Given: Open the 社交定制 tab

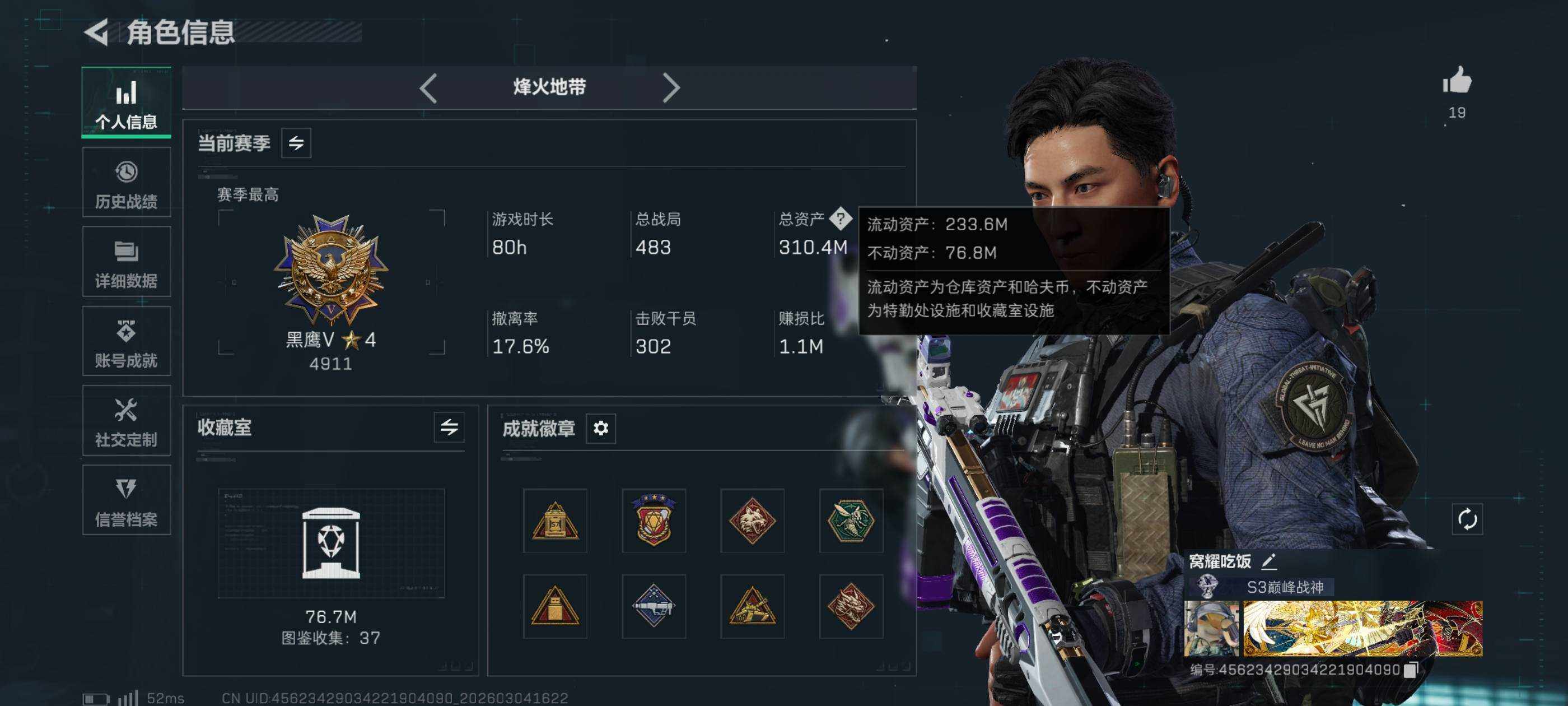Looking at the screenshot, I should (127, 421).
